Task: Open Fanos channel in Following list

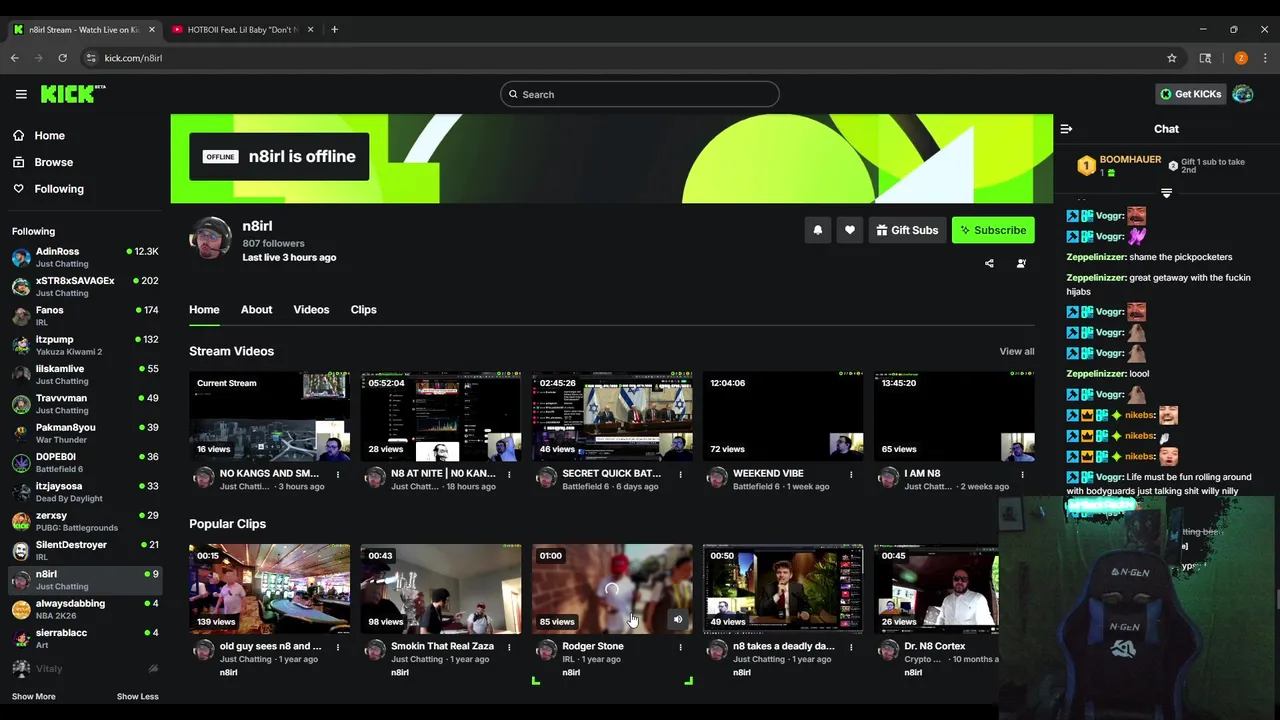Action: click(84, 316)
